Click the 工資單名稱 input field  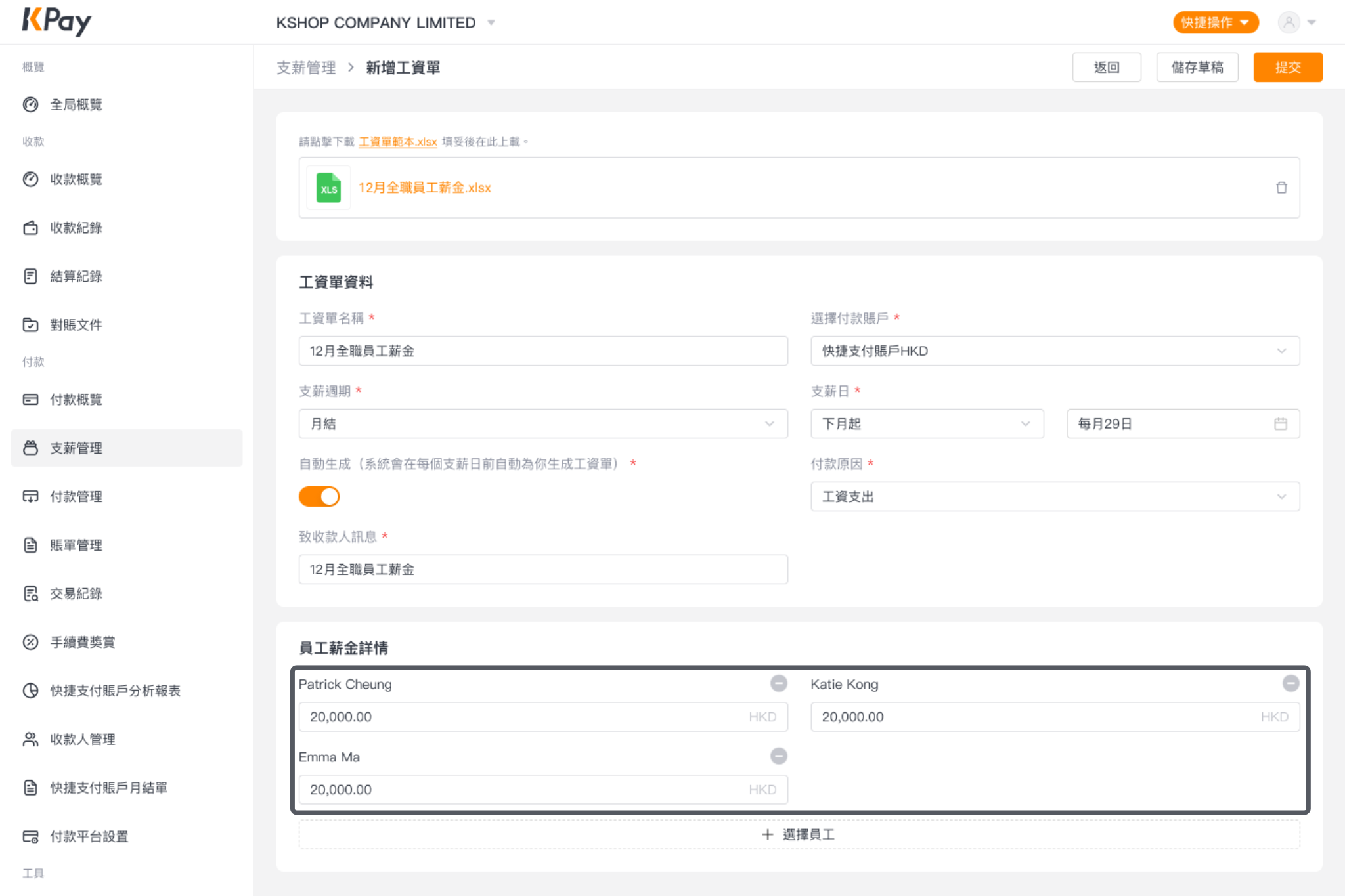pos(543,351)
